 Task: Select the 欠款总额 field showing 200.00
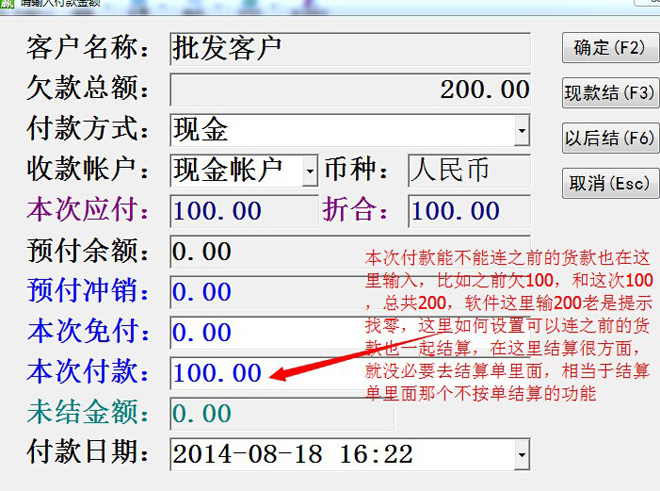click(350, 89)
